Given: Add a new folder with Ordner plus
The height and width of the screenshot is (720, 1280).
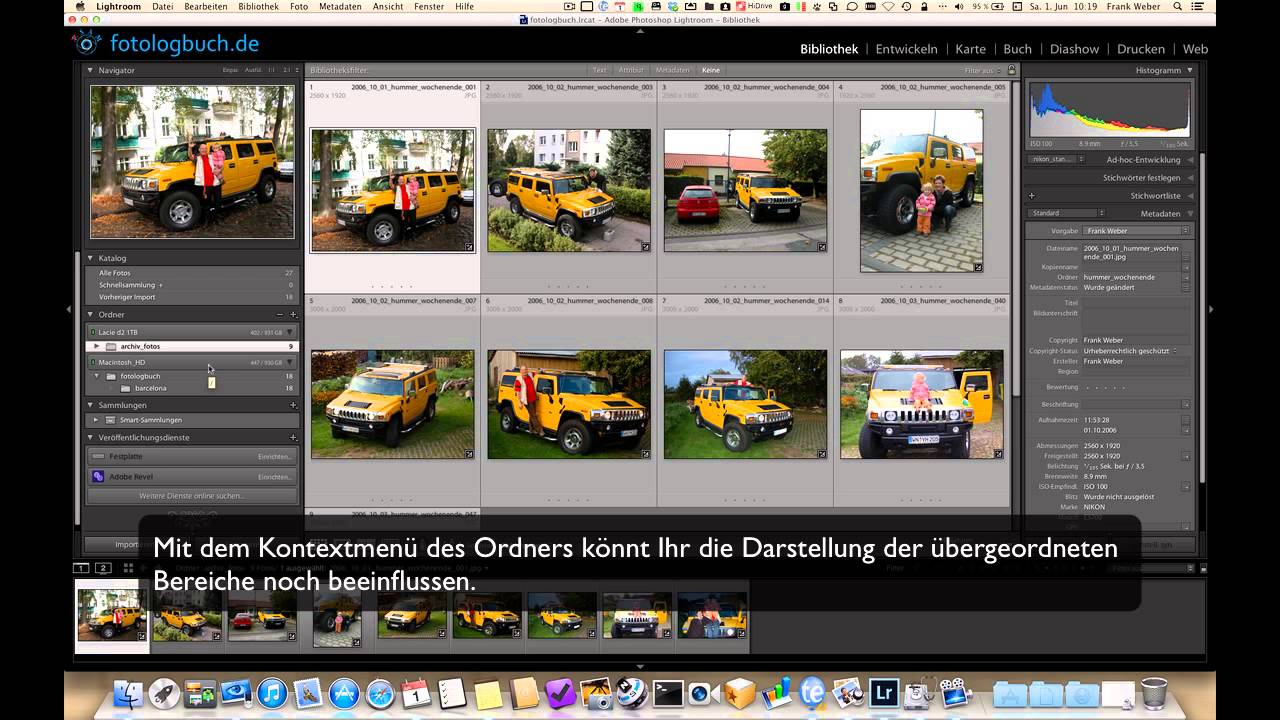Looking at the screenshot, I should pyautogui.click(x=293, y=314).
